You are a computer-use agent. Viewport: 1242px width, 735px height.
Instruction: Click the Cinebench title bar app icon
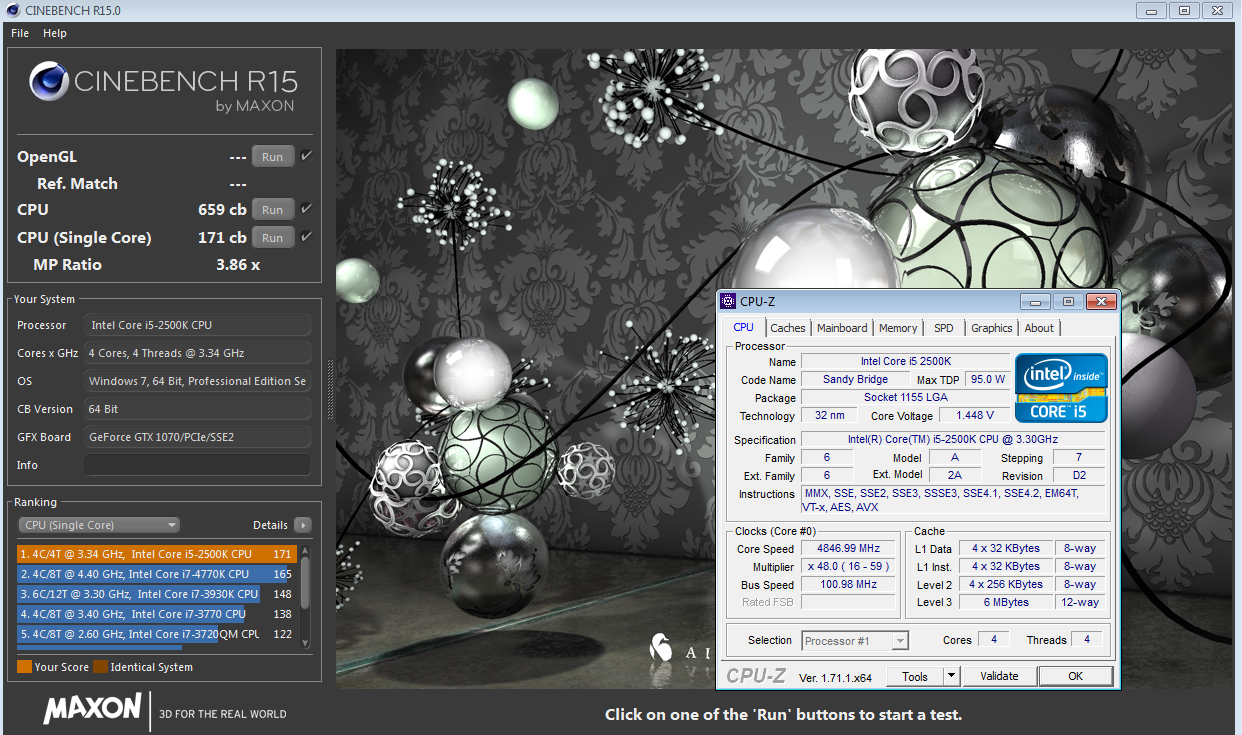(x=13, y=10)
